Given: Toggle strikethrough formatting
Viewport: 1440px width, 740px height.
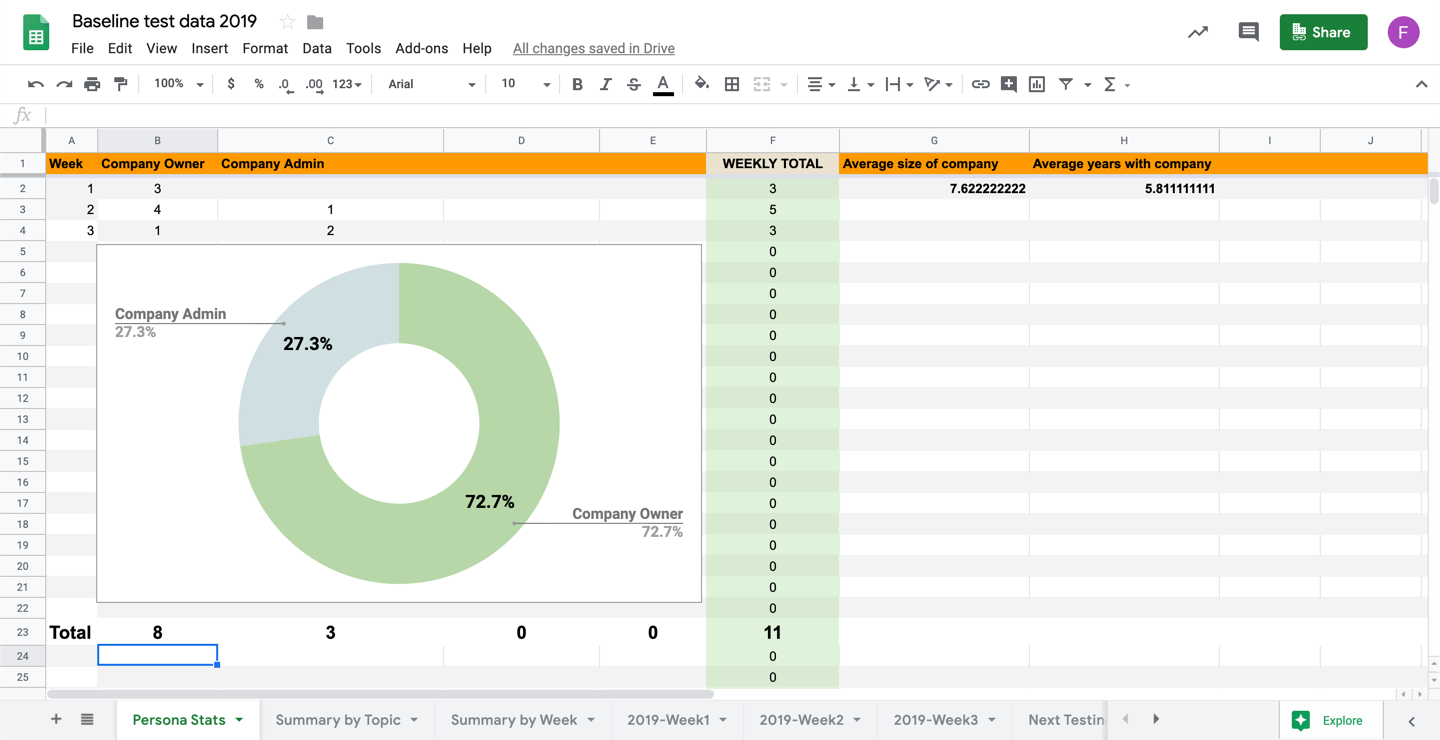Looking at the screenshot, I should [634, 85].
